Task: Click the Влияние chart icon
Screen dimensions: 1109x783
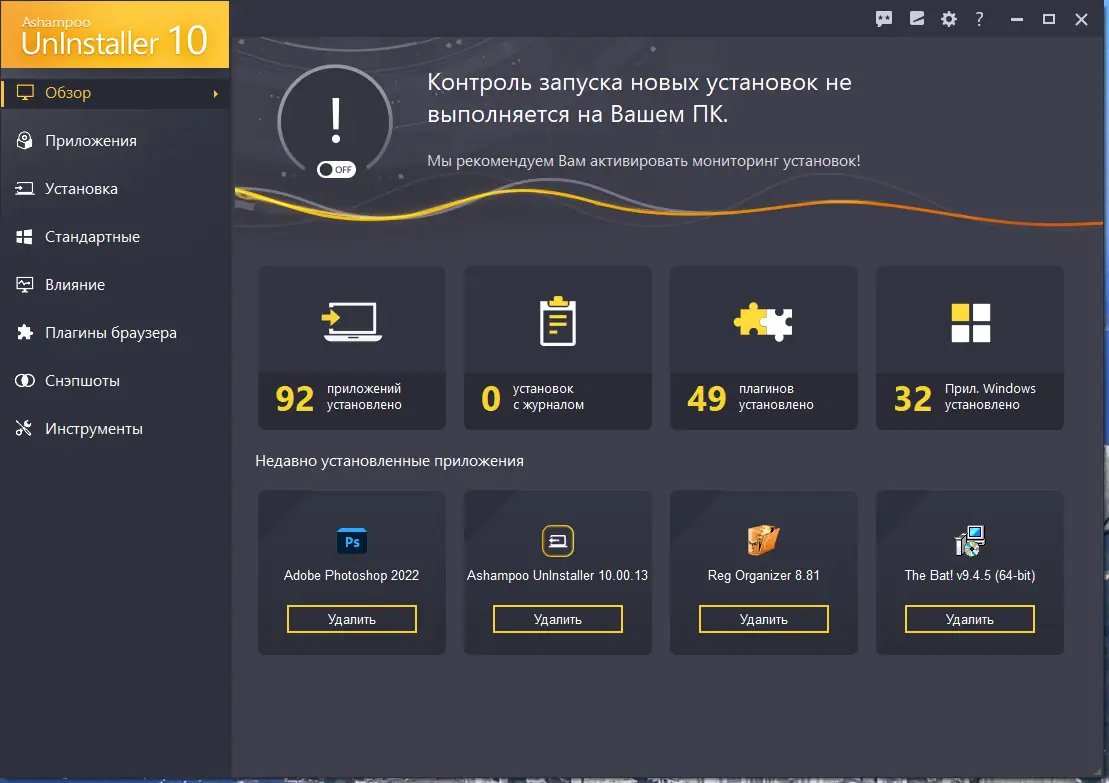Action: pyautogui.click(x=25, y=285)
